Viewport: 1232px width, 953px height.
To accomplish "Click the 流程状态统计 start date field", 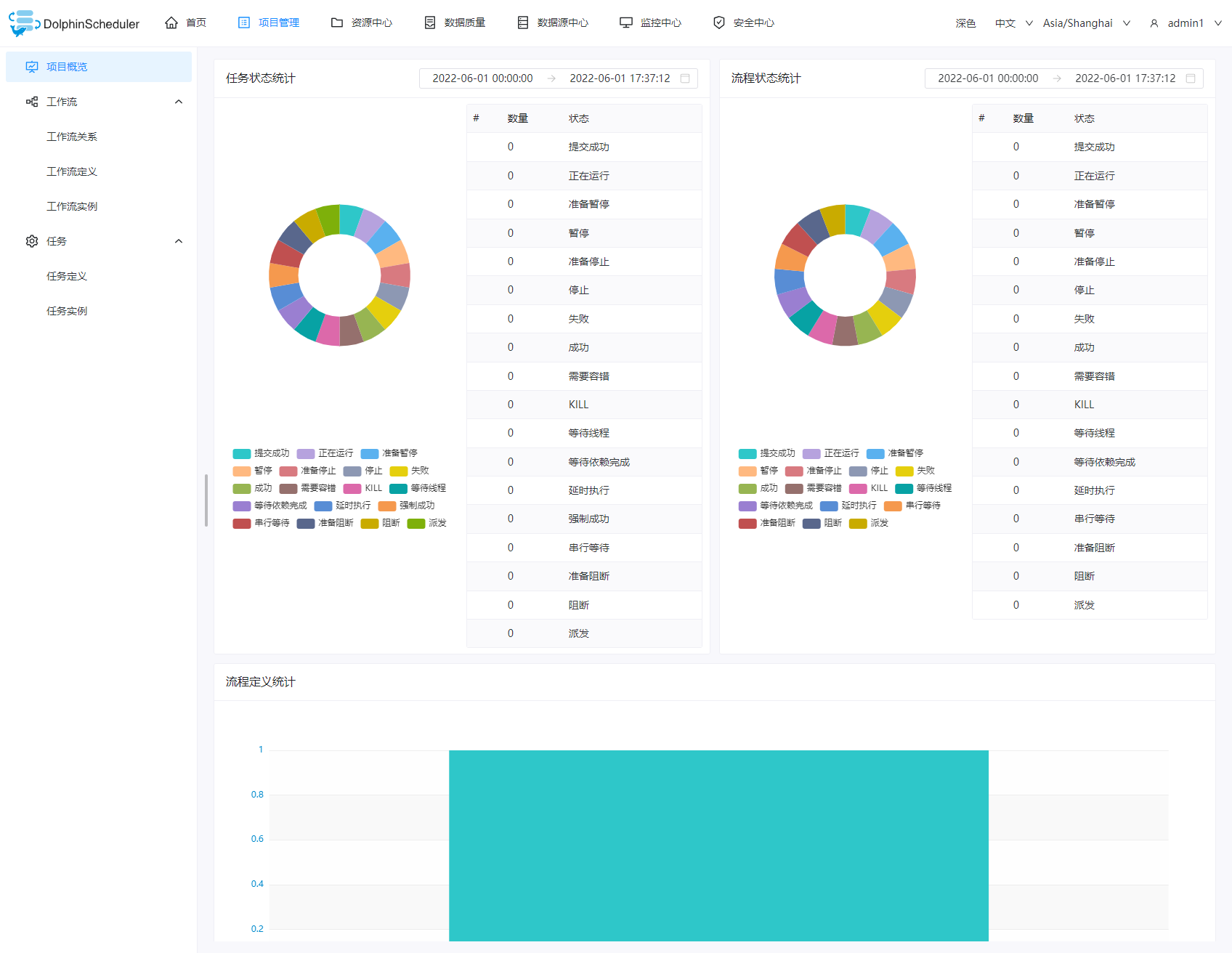I will click(x=988, y=78).
